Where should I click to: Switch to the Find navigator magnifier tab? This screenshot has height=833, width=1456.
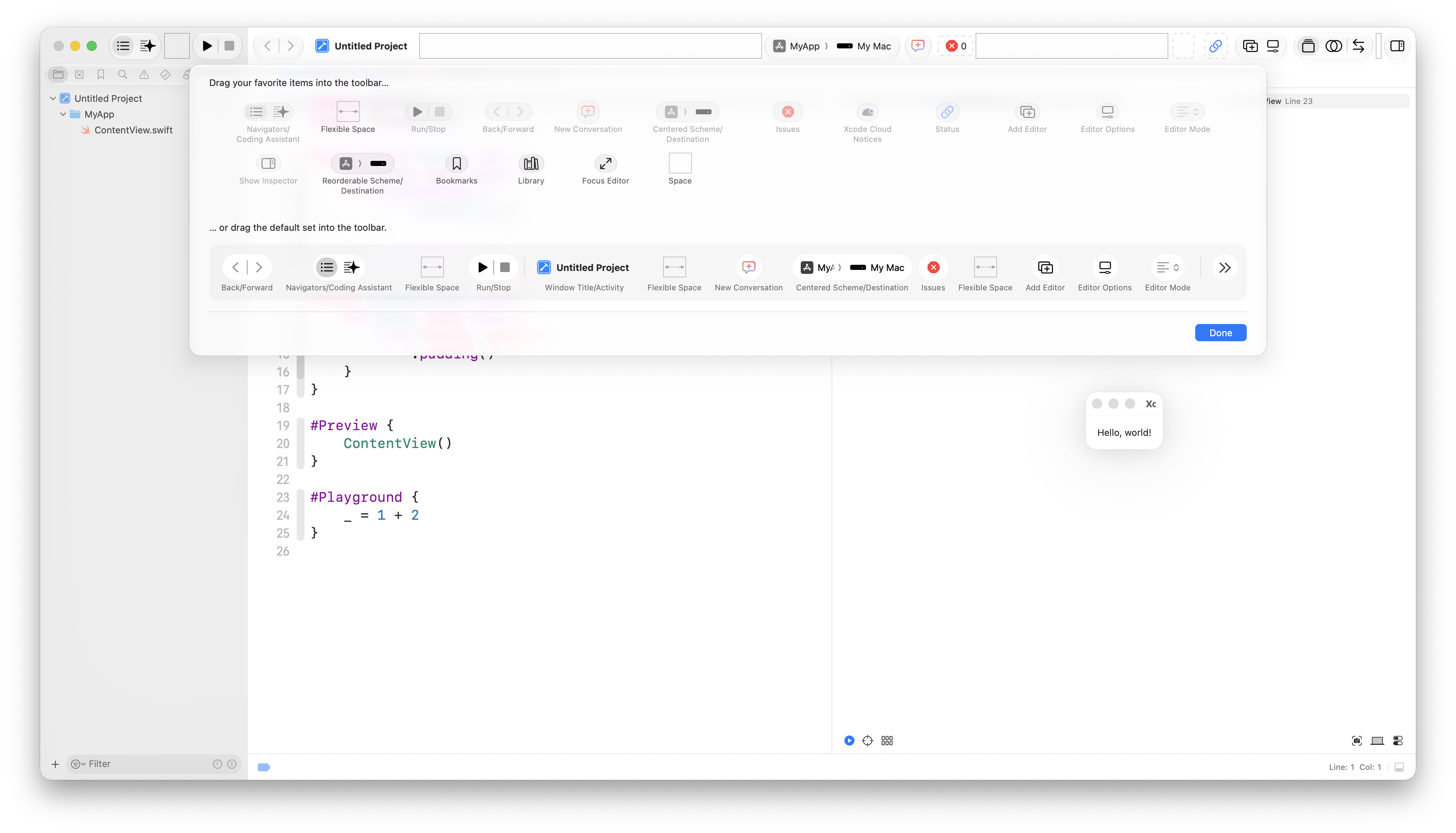123,75
